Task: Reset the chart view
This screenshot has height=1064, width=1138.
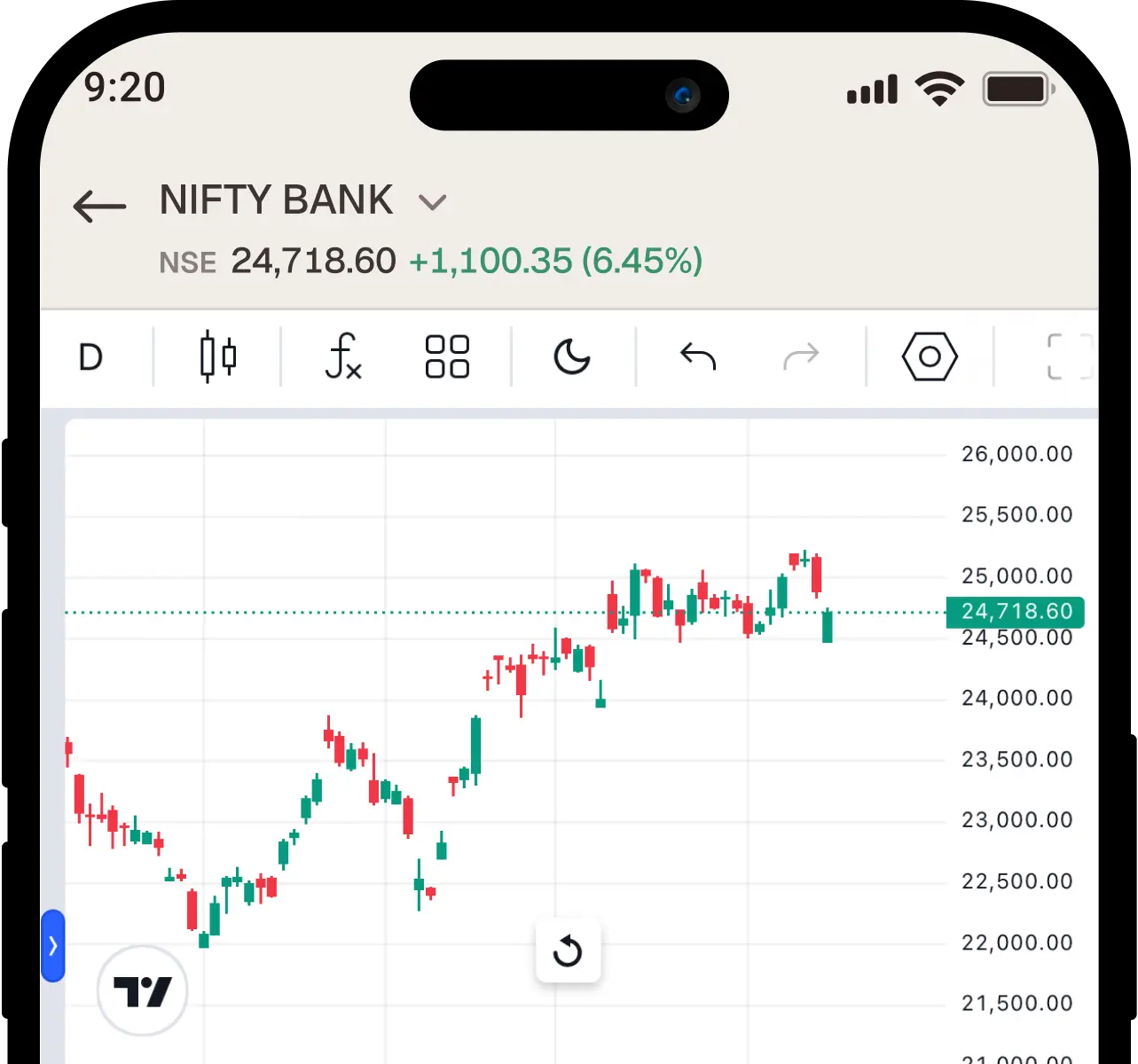Action: tap(568, 951)
